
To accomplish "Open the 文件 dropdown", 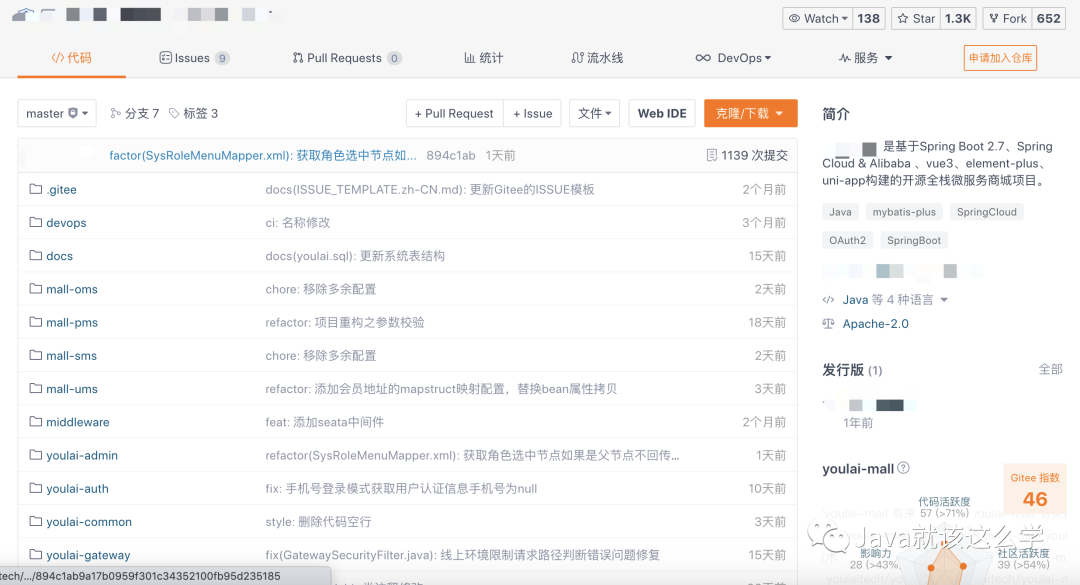I will (x=594, y=113).
